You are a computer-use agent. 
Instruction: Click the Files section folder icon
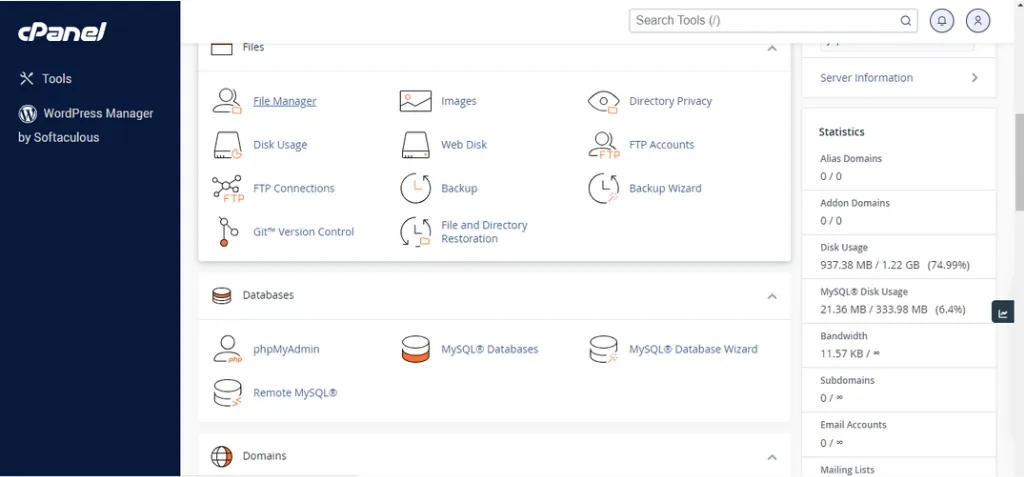(x=221, y=48)
